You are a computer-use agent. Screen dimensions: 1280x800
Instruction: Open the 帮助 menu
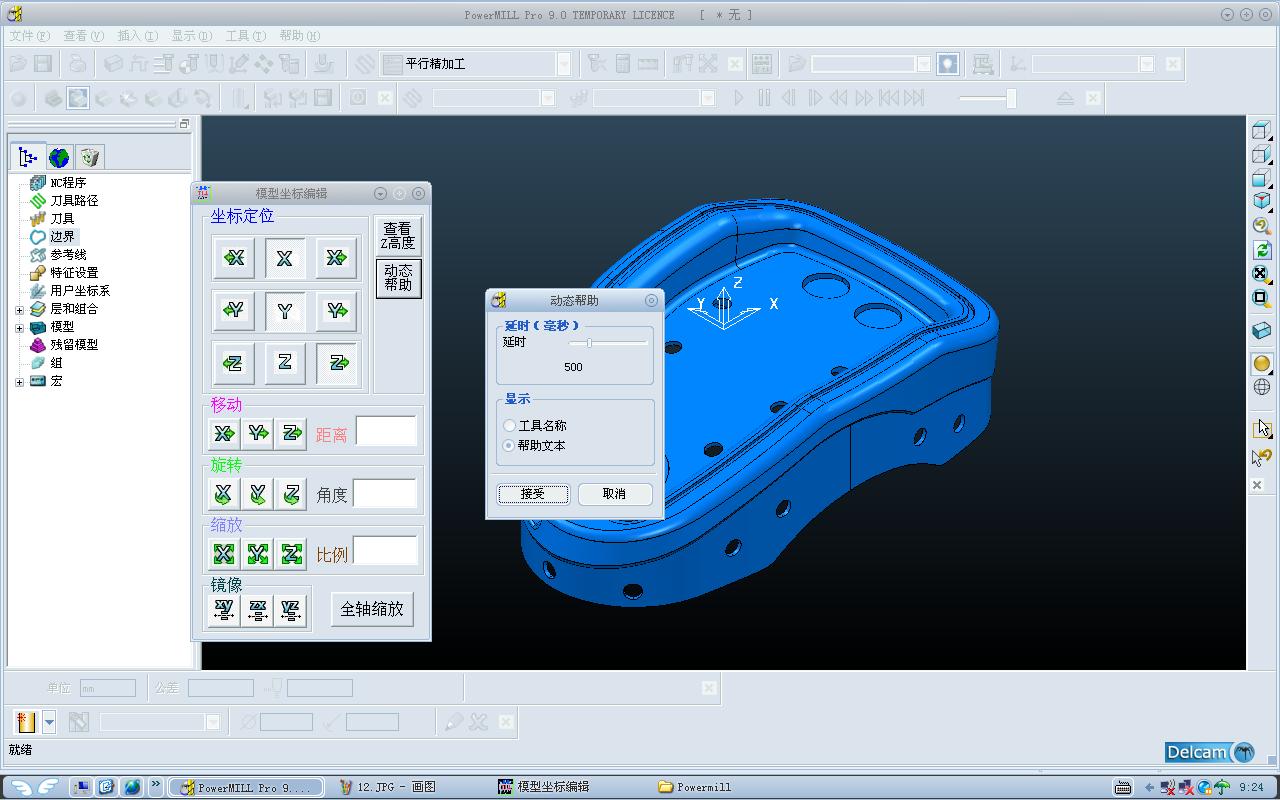click(x=300, y=36)
